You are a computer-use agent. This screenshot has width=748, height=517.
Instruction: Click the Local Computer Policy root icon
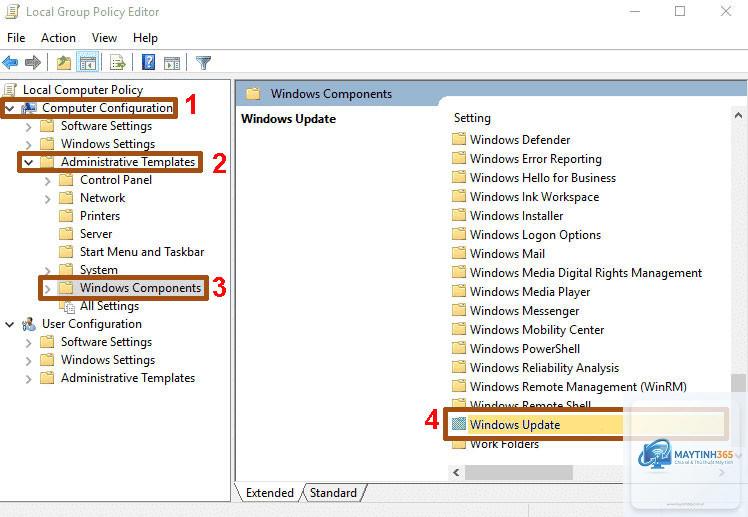click(x=10, y=90)
